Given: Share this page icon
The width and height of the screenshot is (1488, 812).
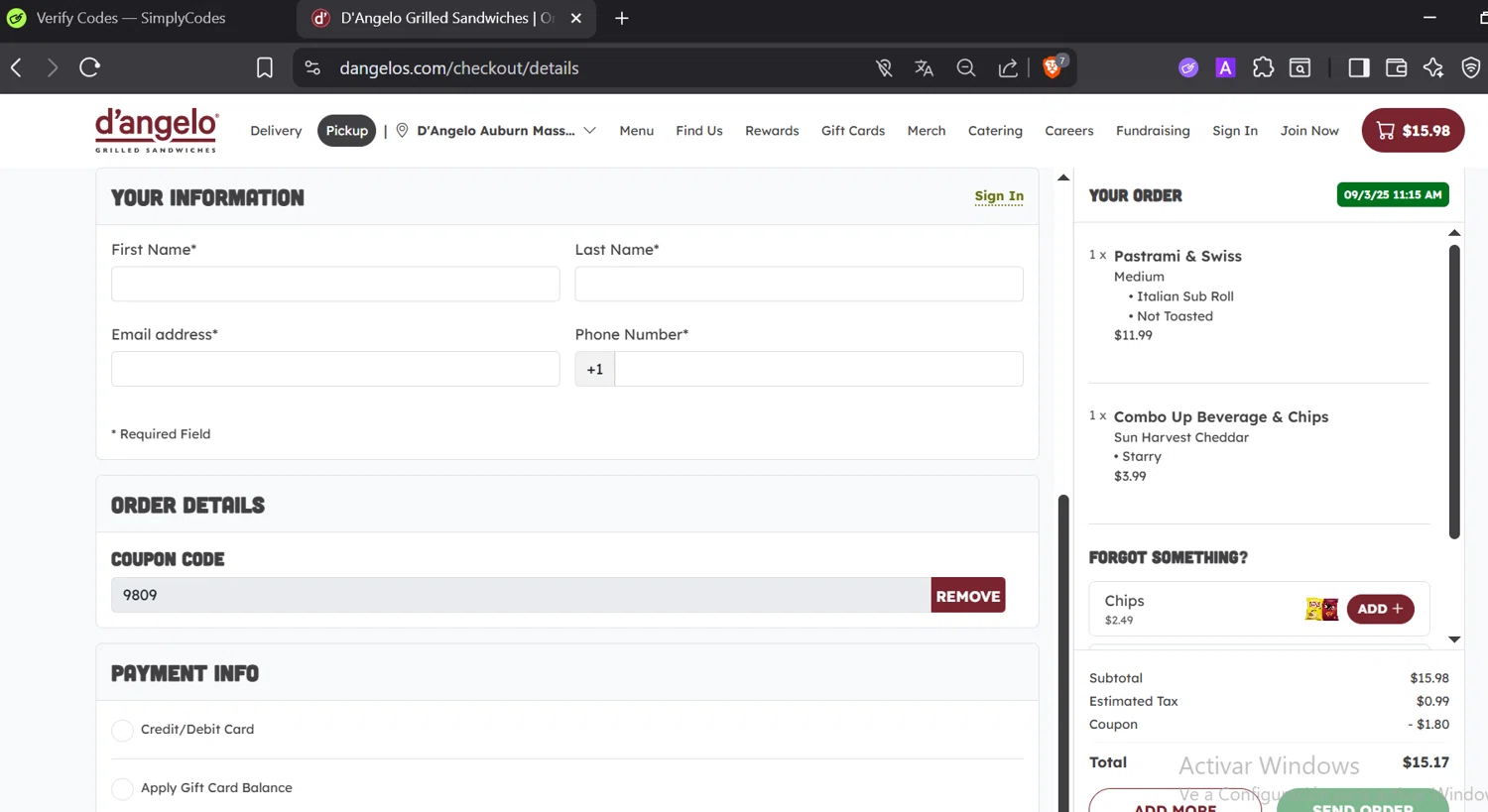Looking at the screenshot, I should point(1008,67).
